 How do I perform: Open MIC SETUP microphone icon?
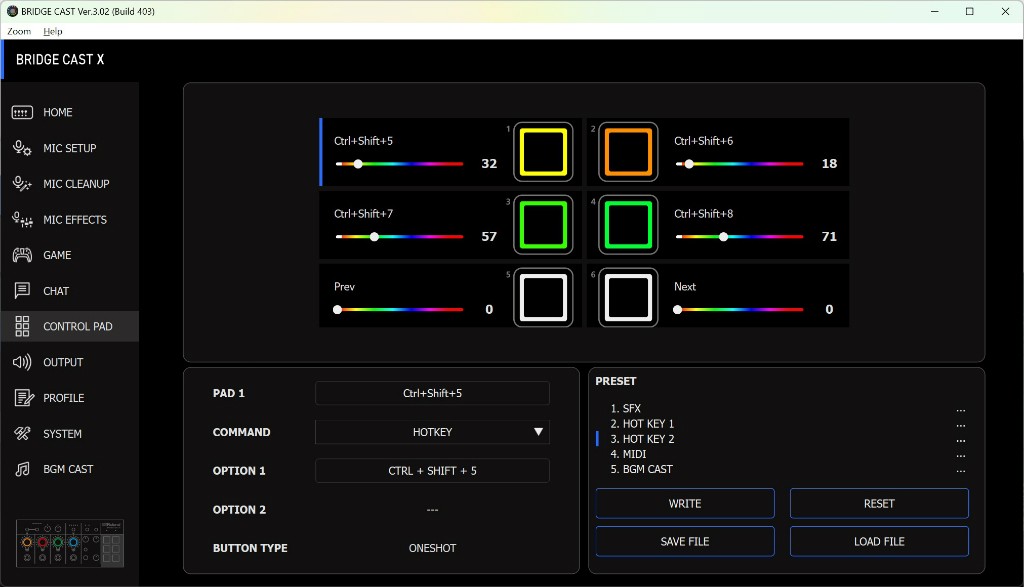tap(22, 148)
